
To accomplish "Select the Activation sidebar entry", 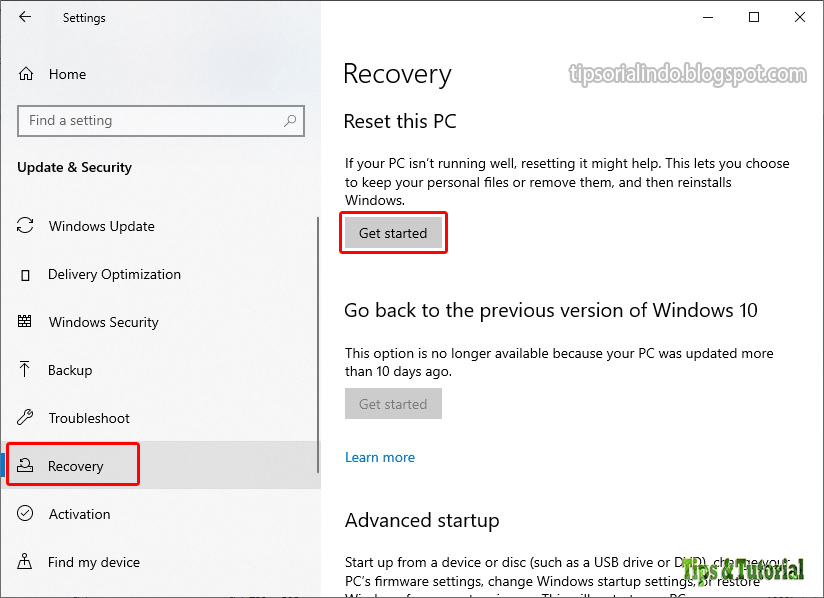I will [80, 514].
